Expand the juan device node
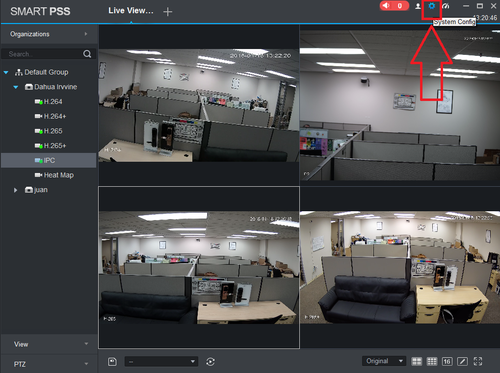The width and height of the screenshot is (500, 373). point(15,190)
